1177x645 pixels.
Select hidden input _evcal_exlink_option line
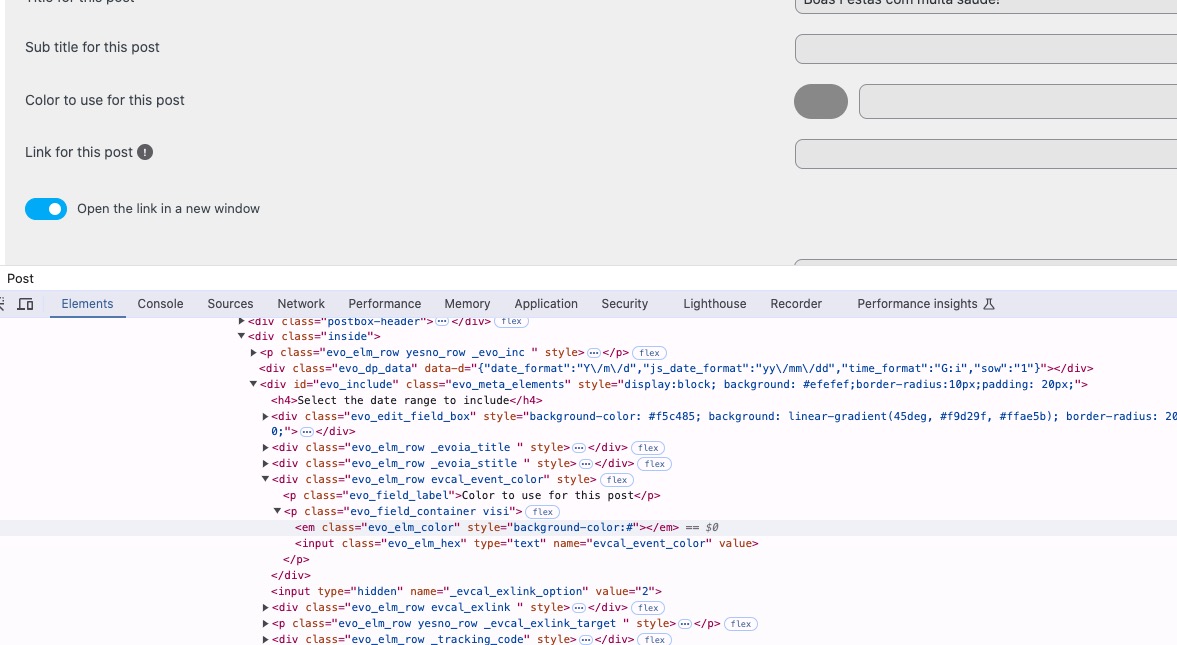pos(466,592)
